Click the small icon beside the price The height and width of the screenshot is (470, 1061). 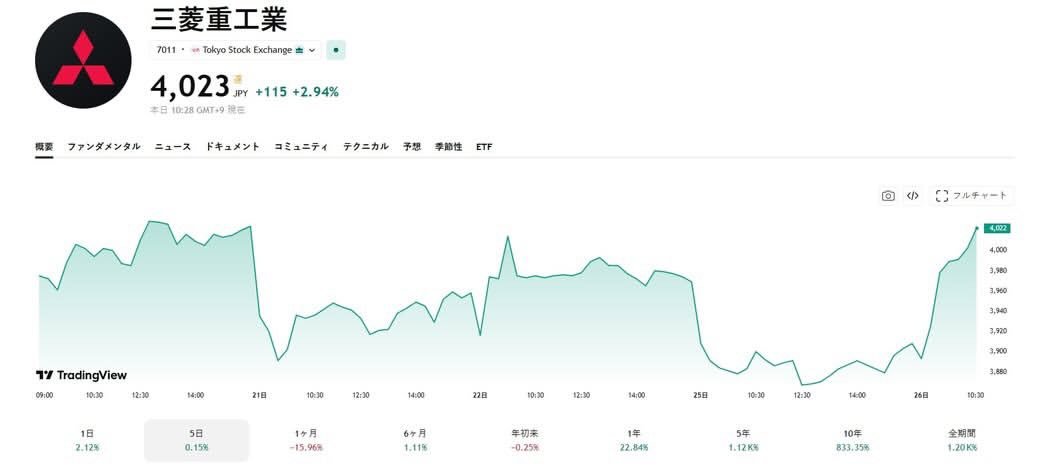click(238, 80)
